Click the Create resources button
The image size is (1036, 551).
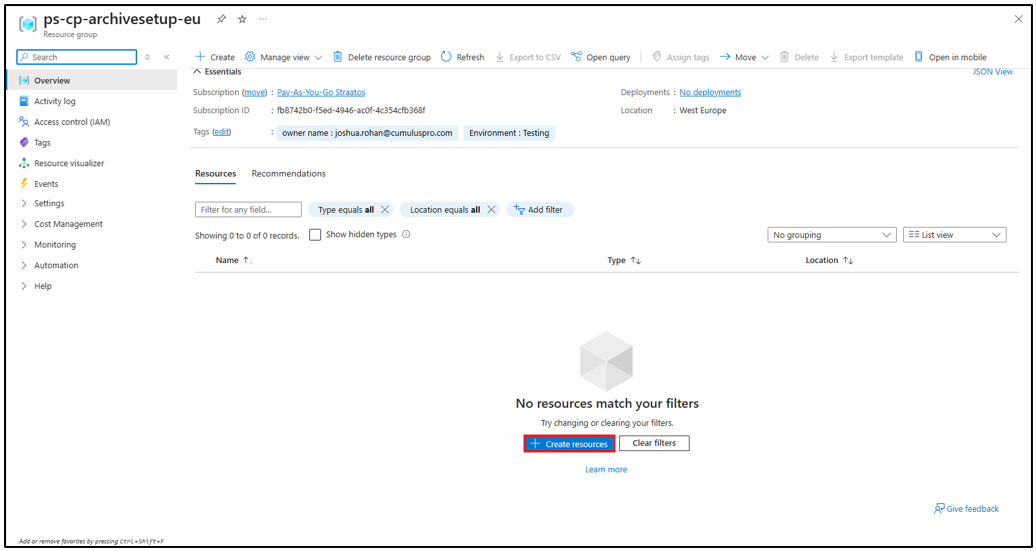click(569, 443)
